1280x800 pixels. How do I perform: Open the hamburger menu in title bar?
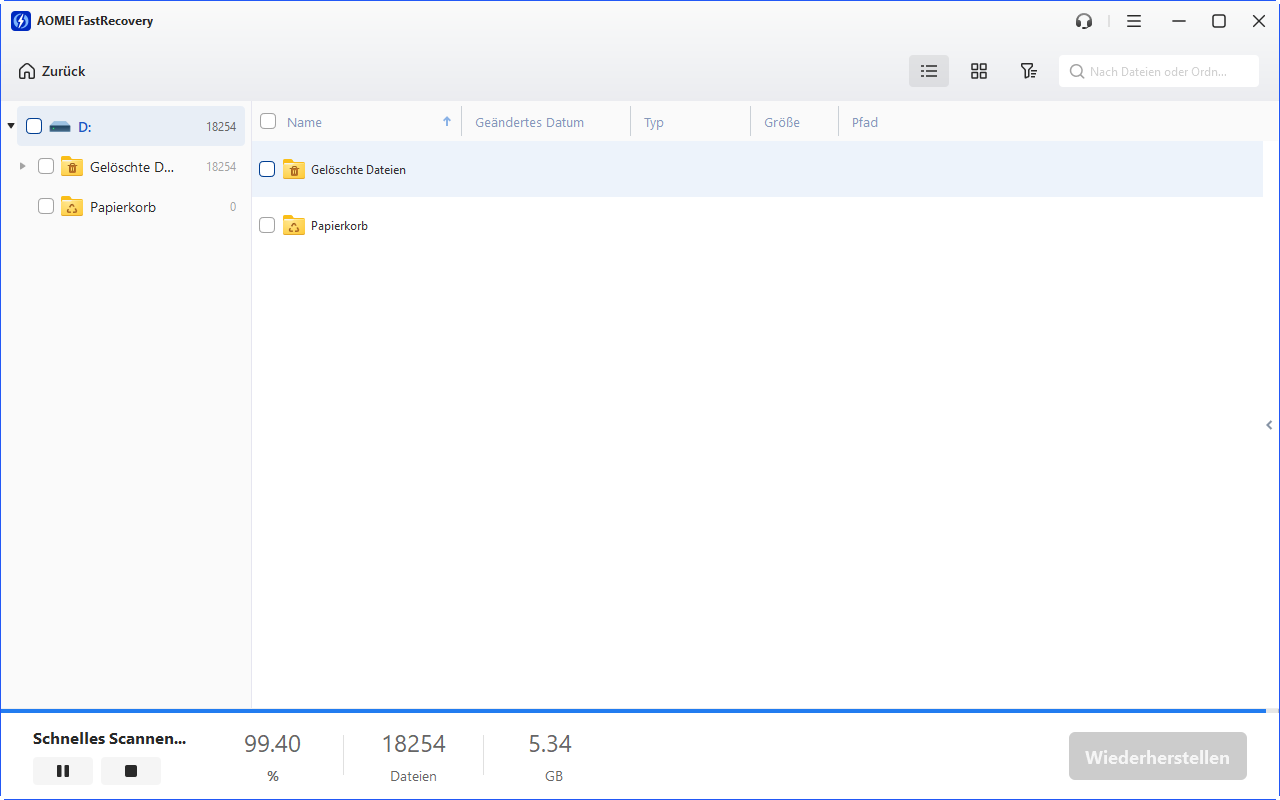coord(1133,21)
